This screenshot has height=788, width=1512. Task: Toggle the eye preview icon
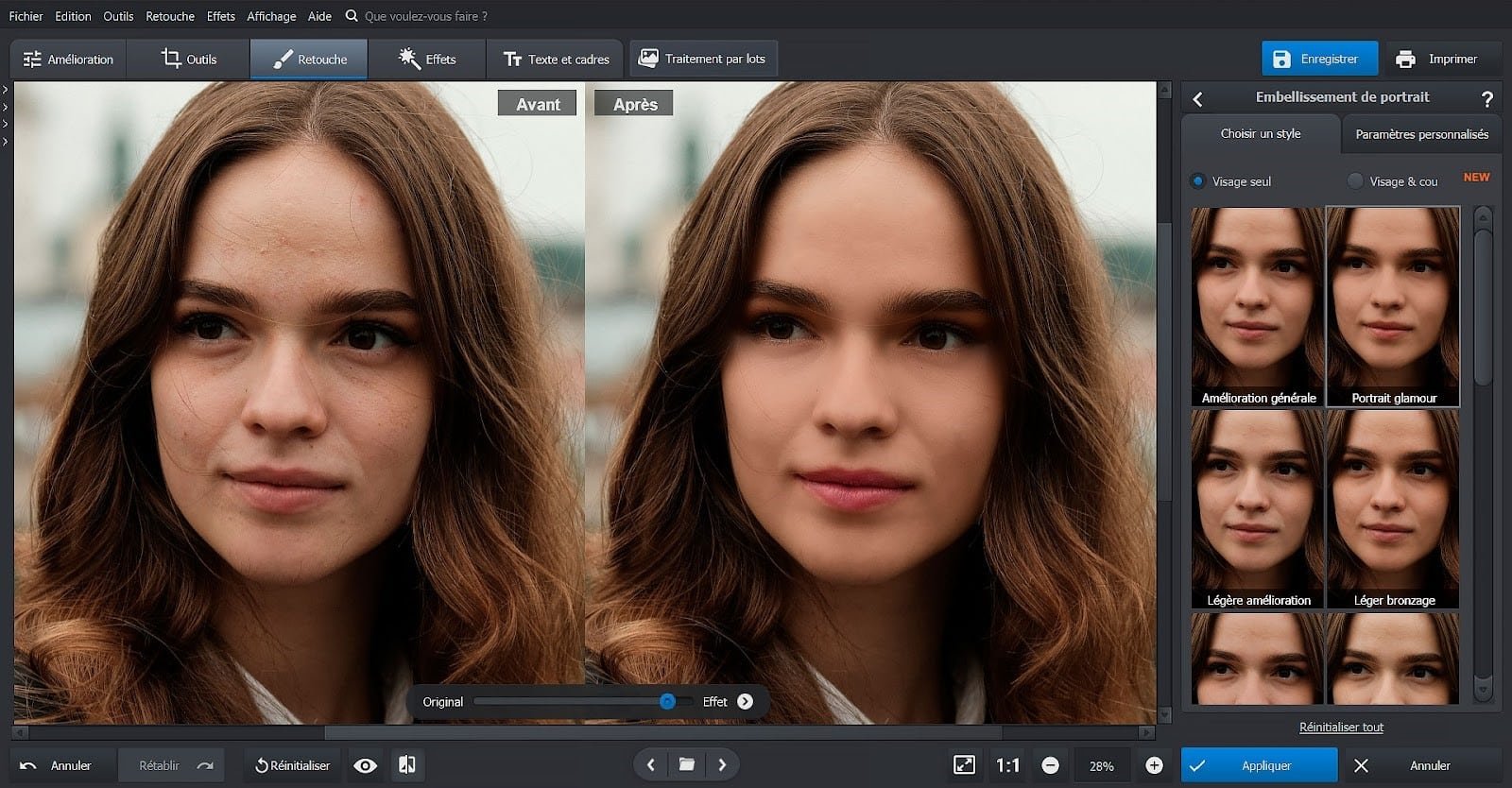pyautogui.click(x=365, y=765)
